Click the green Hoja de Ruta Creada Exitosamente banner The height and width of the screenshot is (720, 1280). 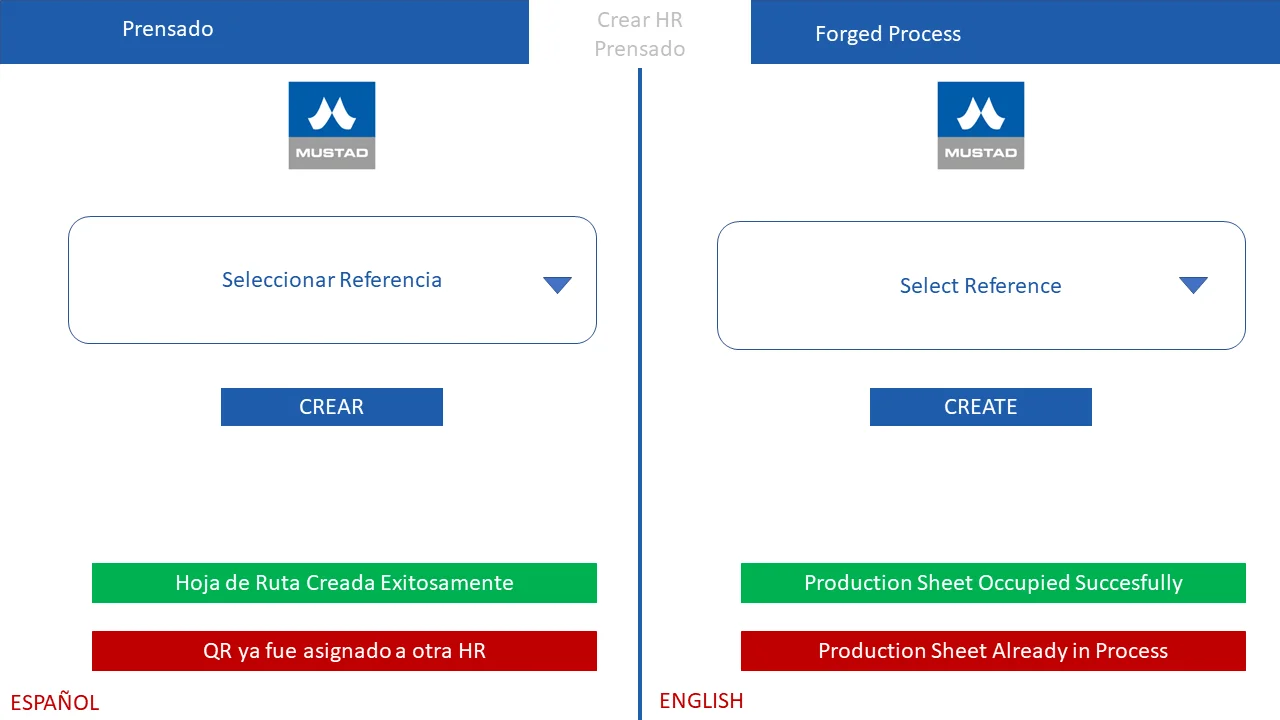[x=344, y=583]
